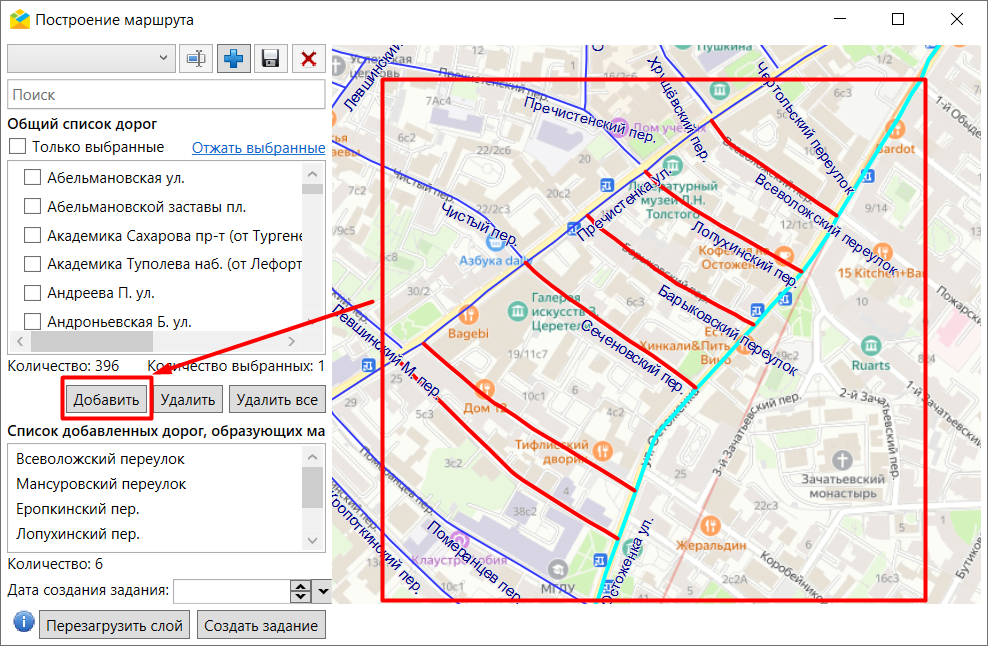Click the 'Поиск' search field
The height and width of the screenshot is (646, 988).
(166, 95)
